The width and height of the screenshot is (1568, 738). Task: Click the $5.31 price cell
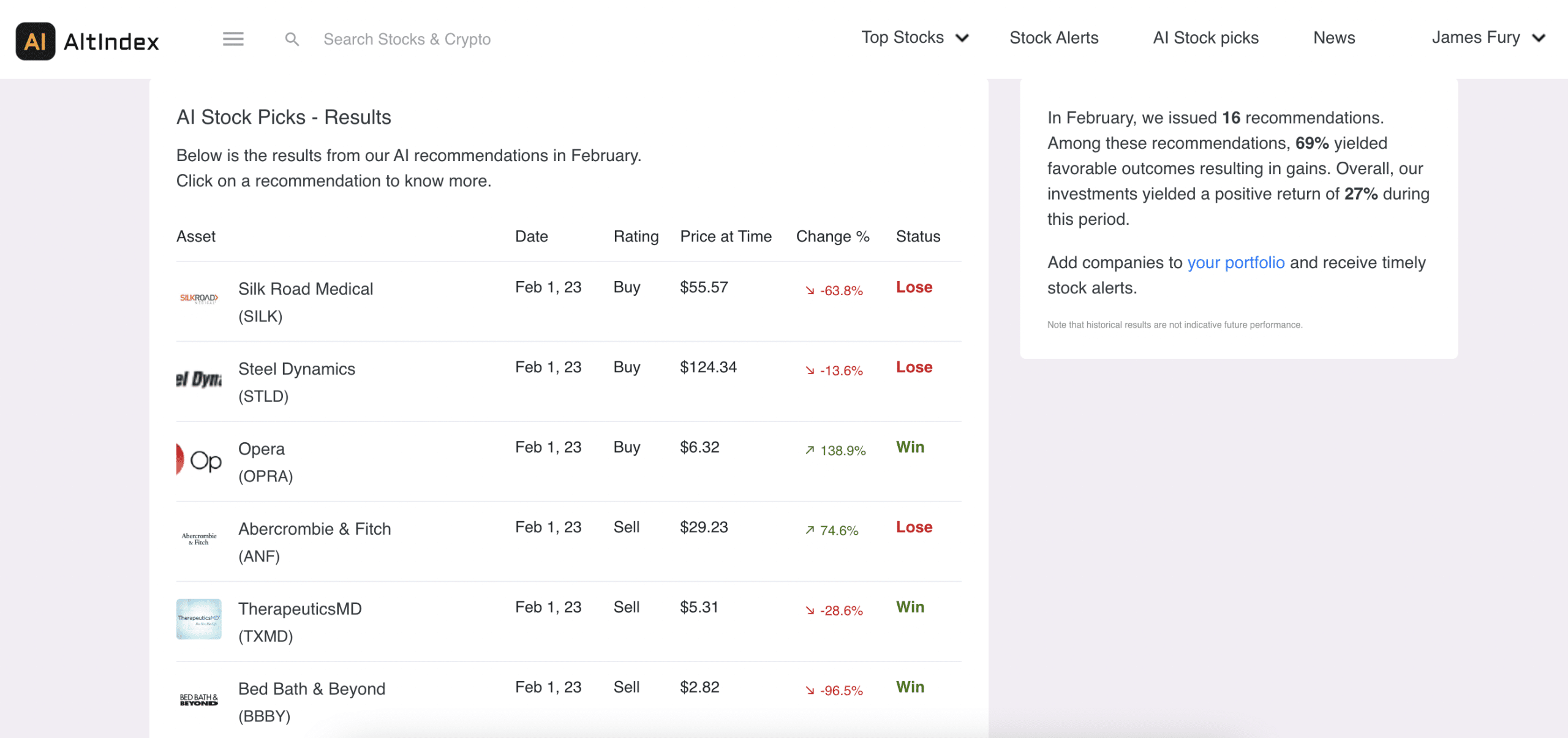point(699,607)
